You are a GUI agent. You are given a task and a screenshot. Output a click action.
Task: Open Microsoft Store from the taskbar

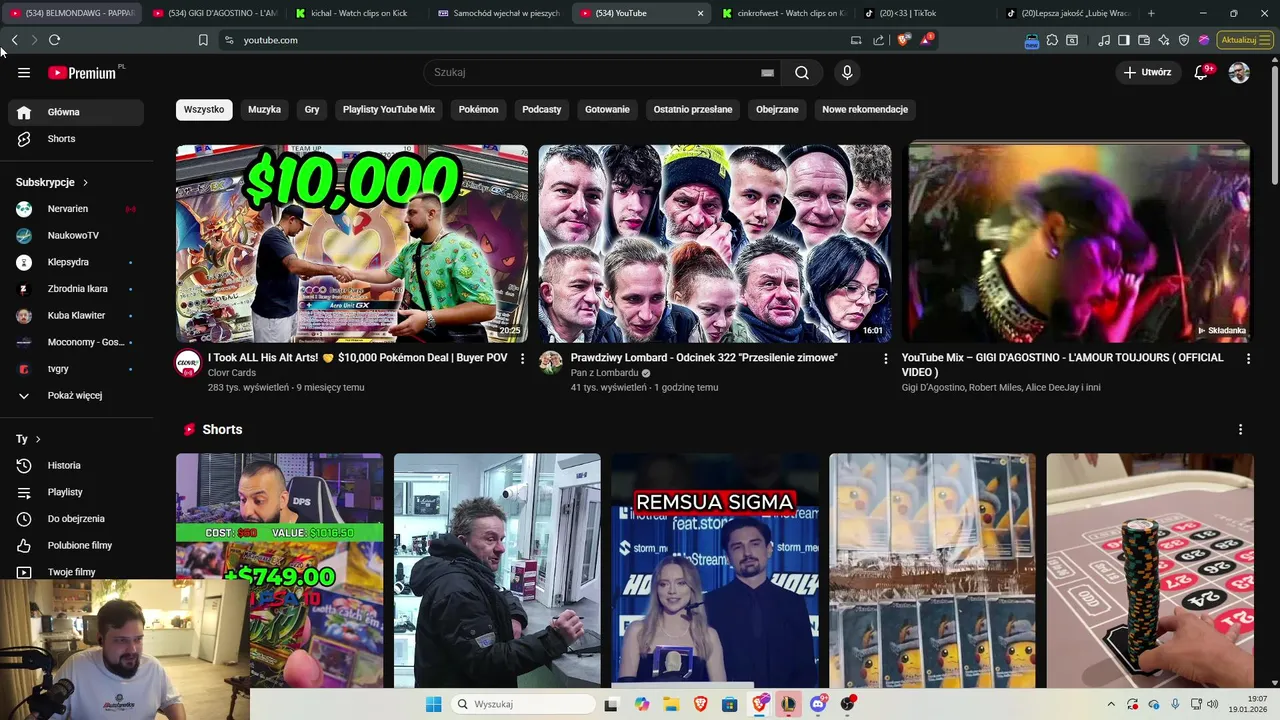[x=730, y=704]
